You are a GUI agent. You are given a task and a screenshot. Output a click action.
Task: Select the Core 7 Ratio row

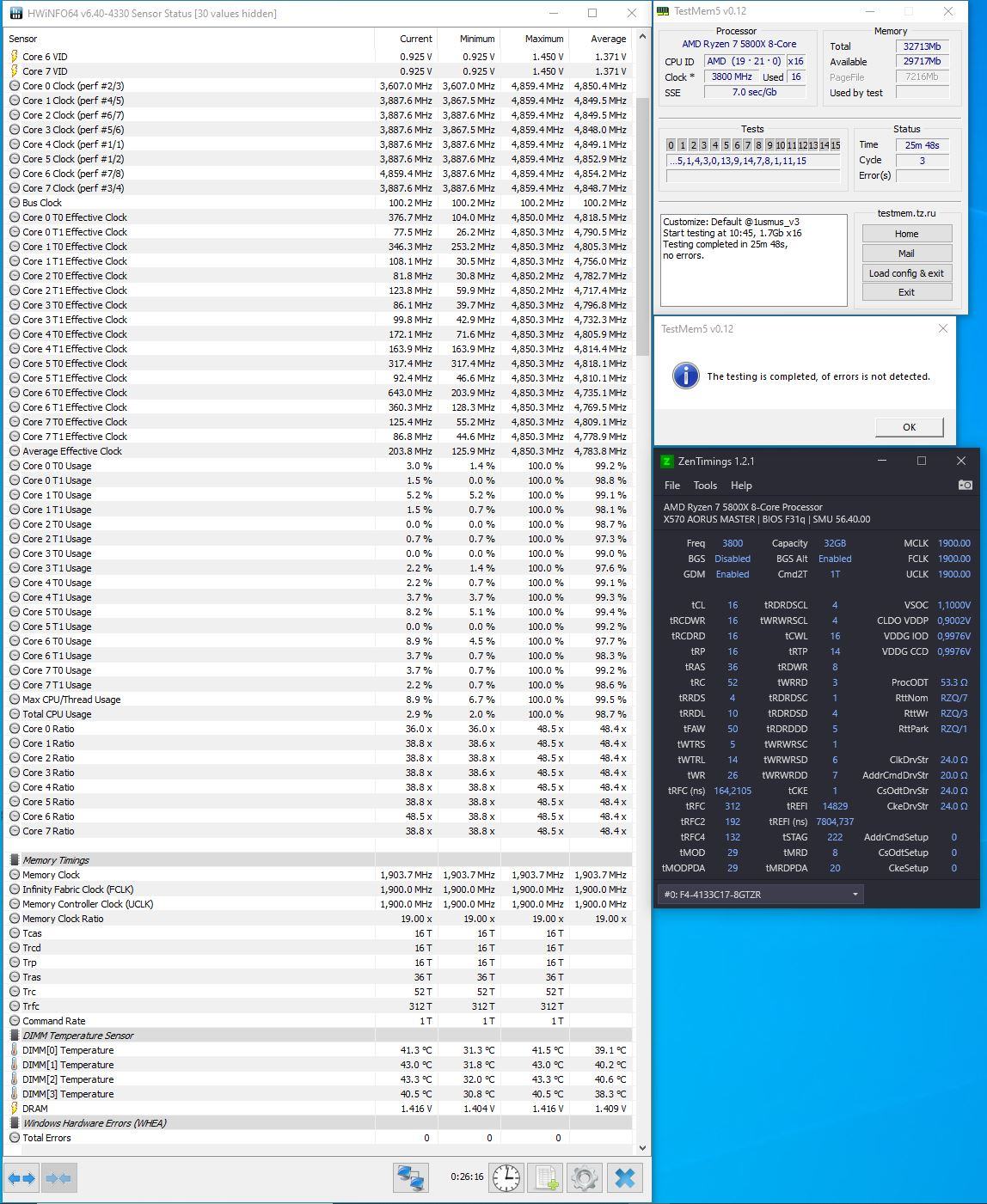click(318, 831)
